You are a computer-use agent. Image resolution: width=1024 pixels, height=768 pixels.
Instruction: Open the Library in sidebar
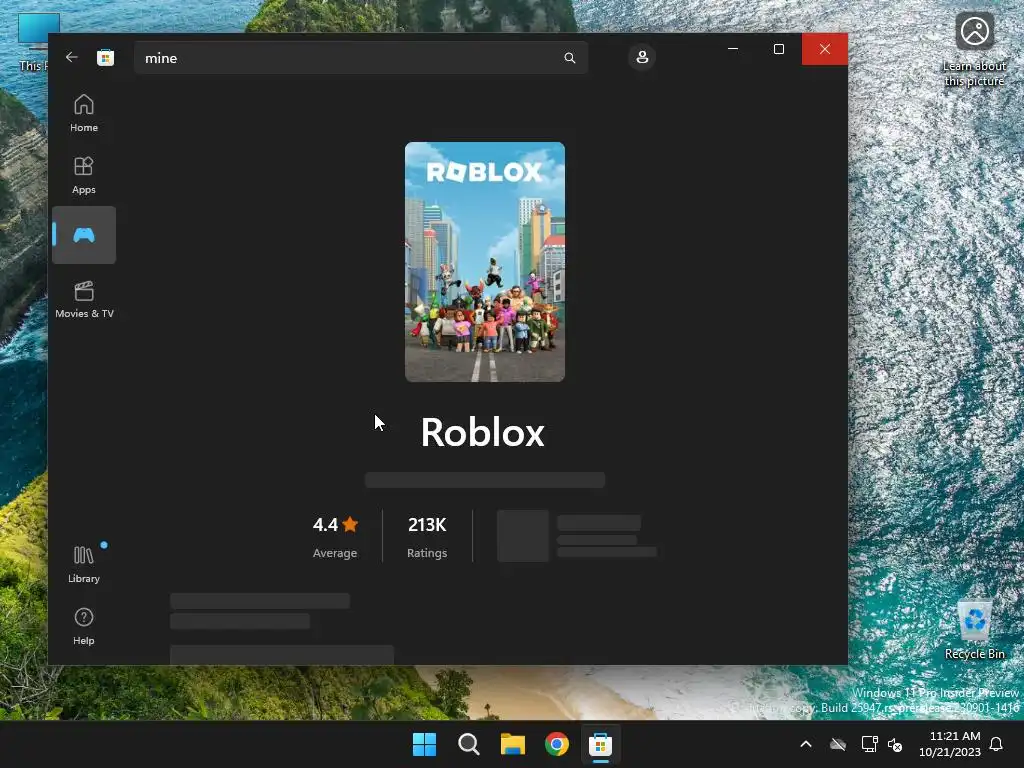[x=84, y=564]
